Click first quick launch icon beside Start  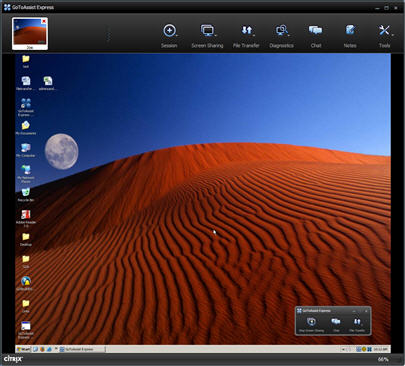click(x=35, y=349)
